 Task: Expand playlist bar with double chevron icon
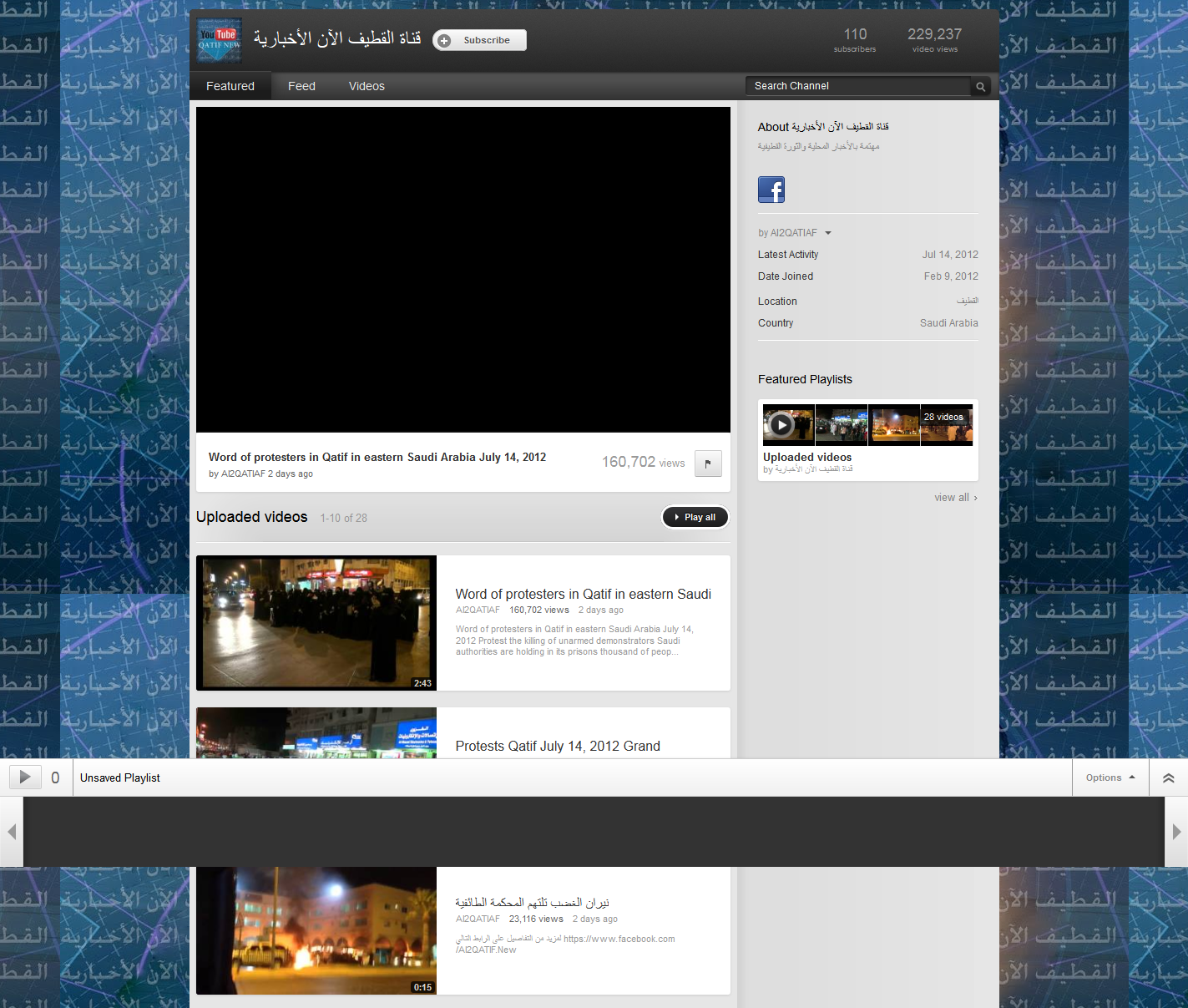pos(1168,778)
